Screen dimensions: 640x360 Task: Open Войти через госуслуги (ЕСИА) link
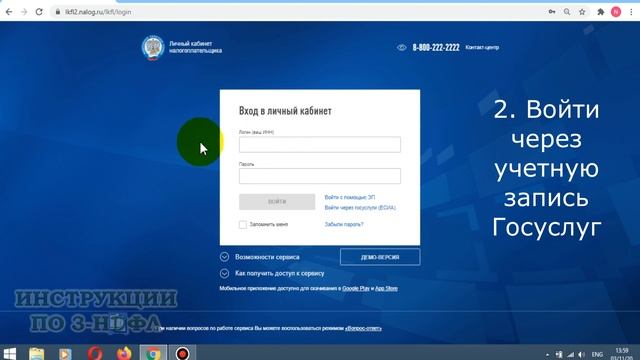(360, 207)
